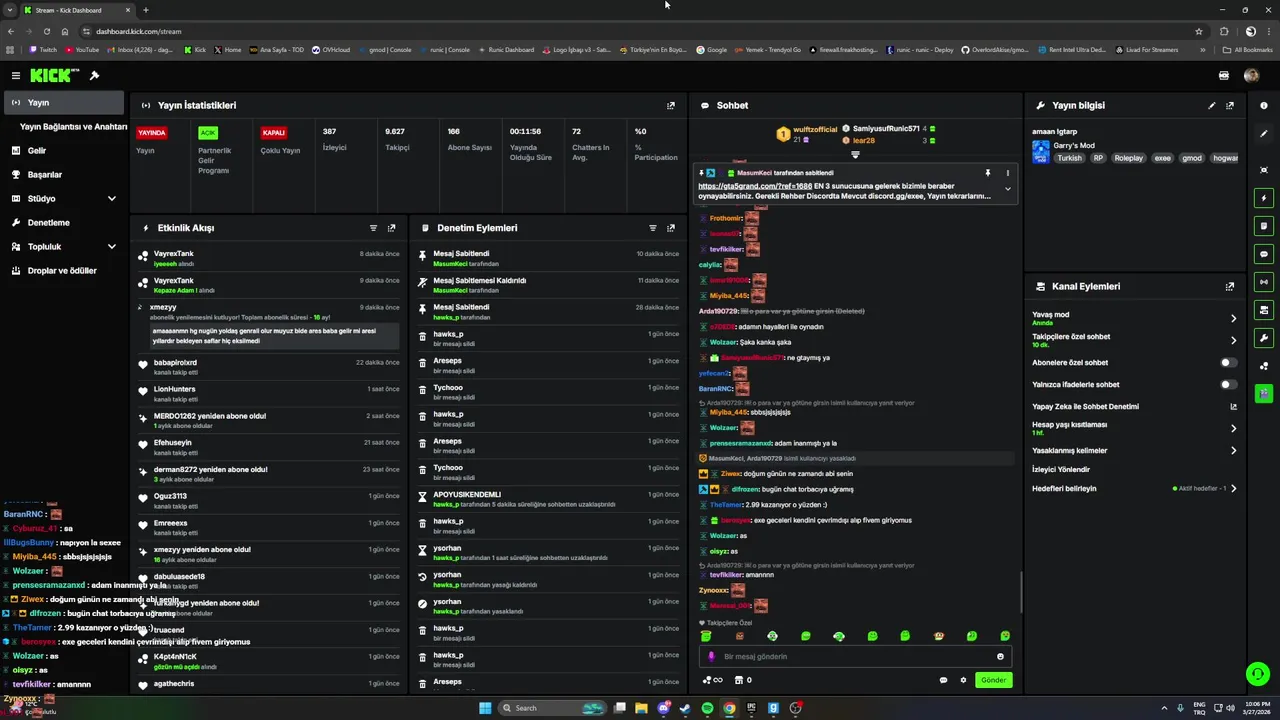The image size is (1280, 720).
Task: Click the Roleplay tag
Action: point(1128,158)
